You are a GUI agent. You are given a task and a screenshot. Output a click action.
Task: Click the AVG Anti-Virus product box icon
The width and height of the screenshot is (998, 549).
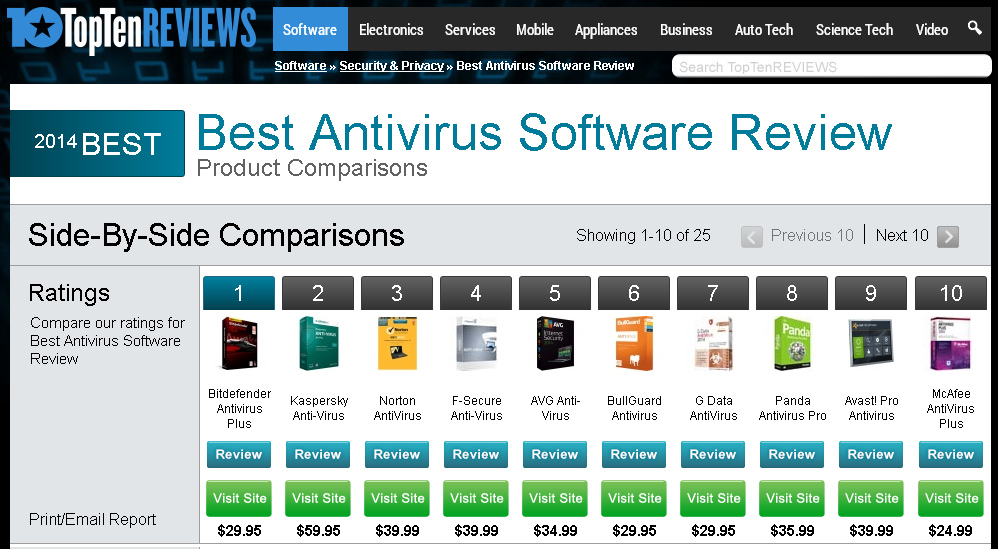point(555,345)
